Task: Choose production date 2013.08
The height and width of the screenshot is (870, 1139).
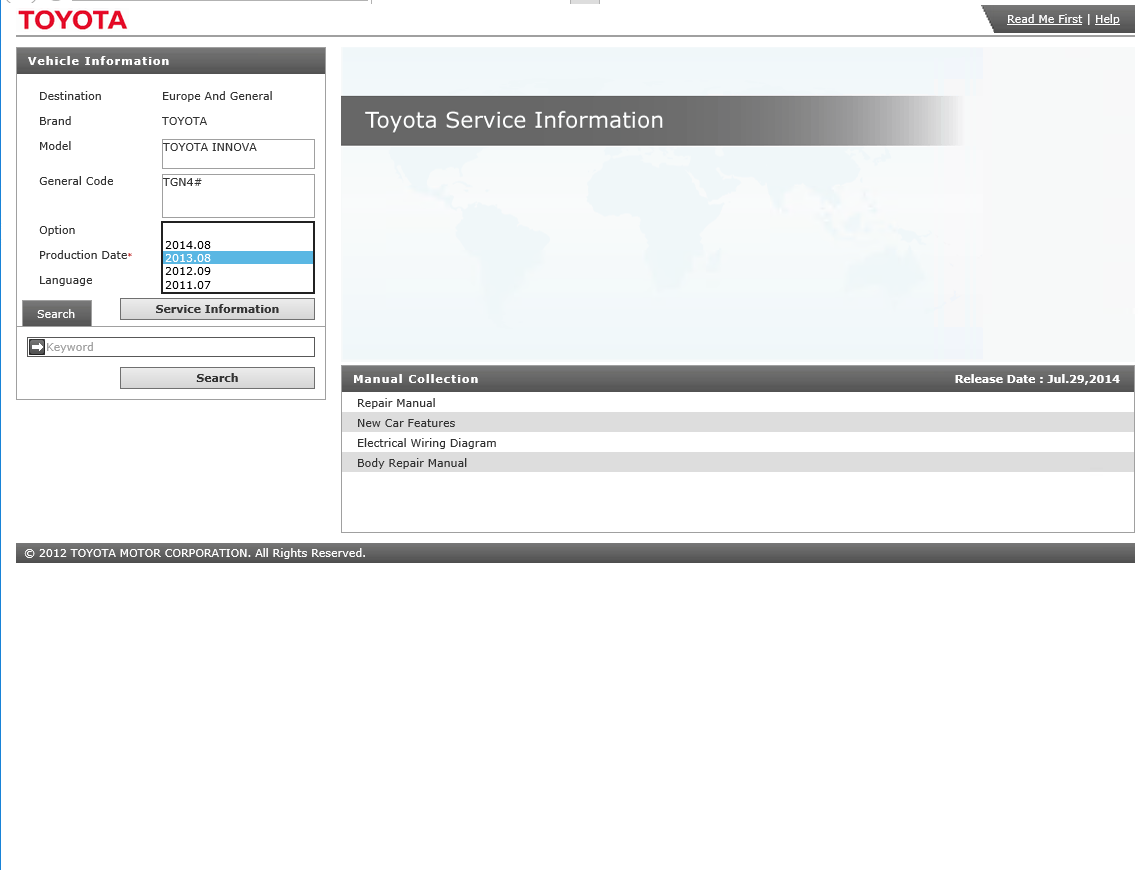Action: (x=238, y=258)
